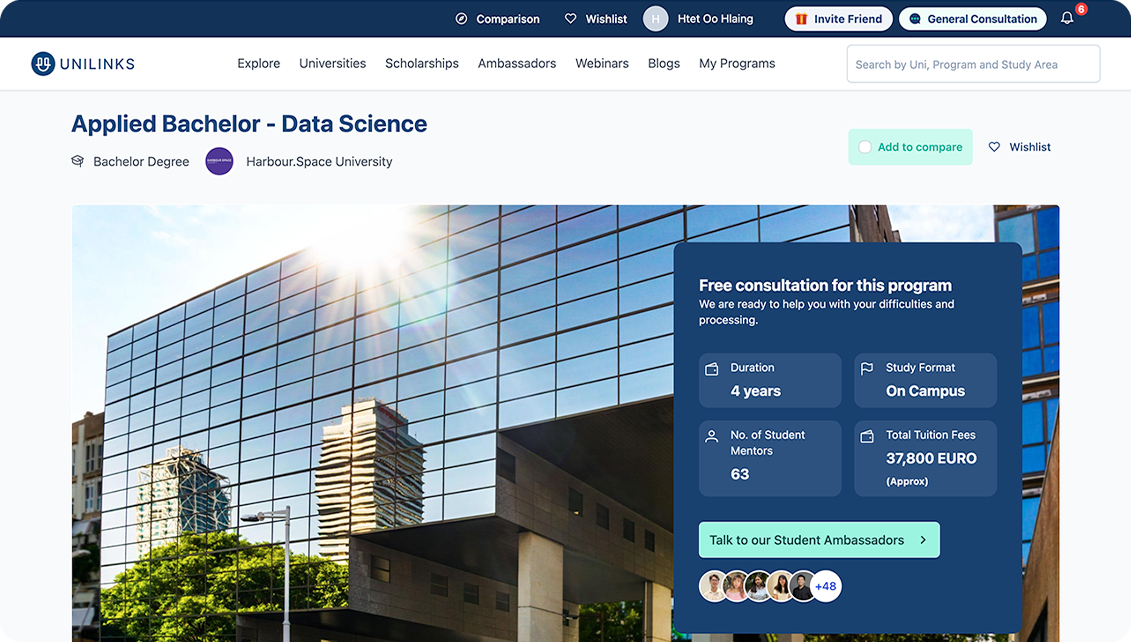This screenshot has width=1131, height=642.
Task: Click the Htet Oo Hlaing profile name
Action: (716, 19)
